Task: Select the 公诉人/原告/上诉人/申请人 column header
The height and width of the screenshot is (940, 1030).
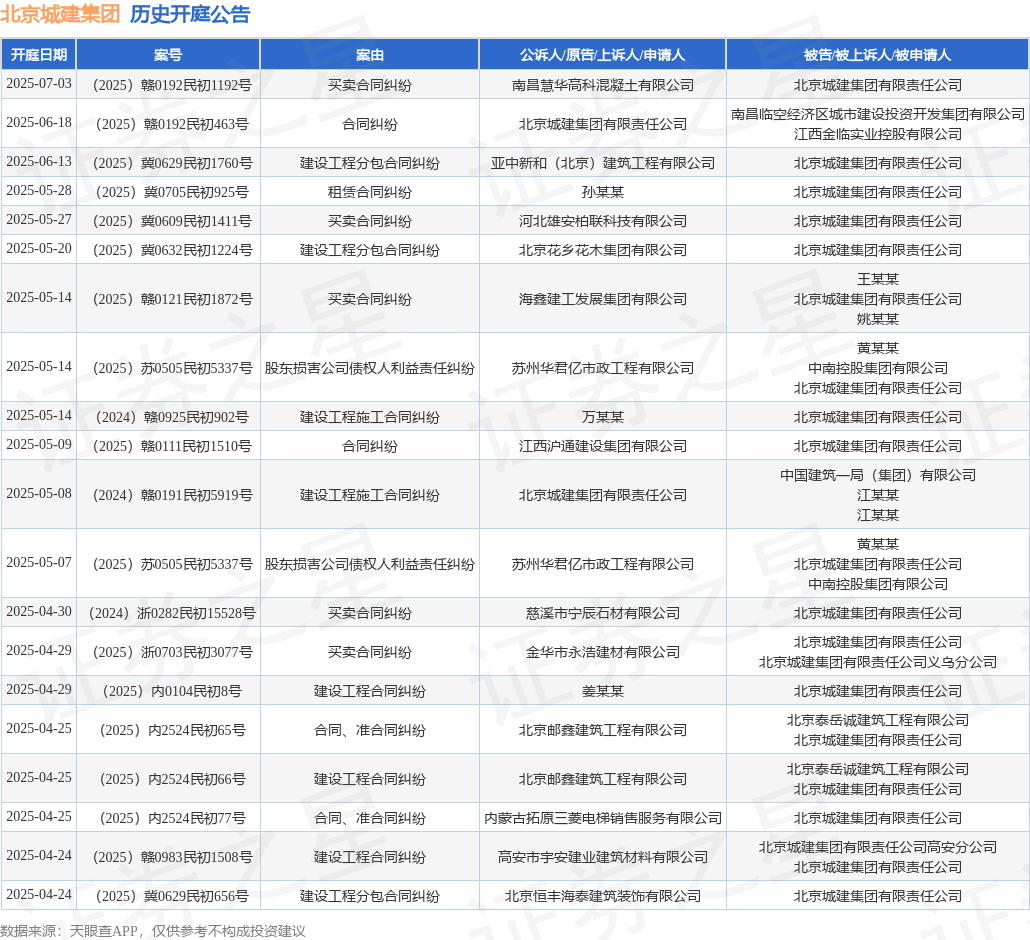Action: (602, 55)
